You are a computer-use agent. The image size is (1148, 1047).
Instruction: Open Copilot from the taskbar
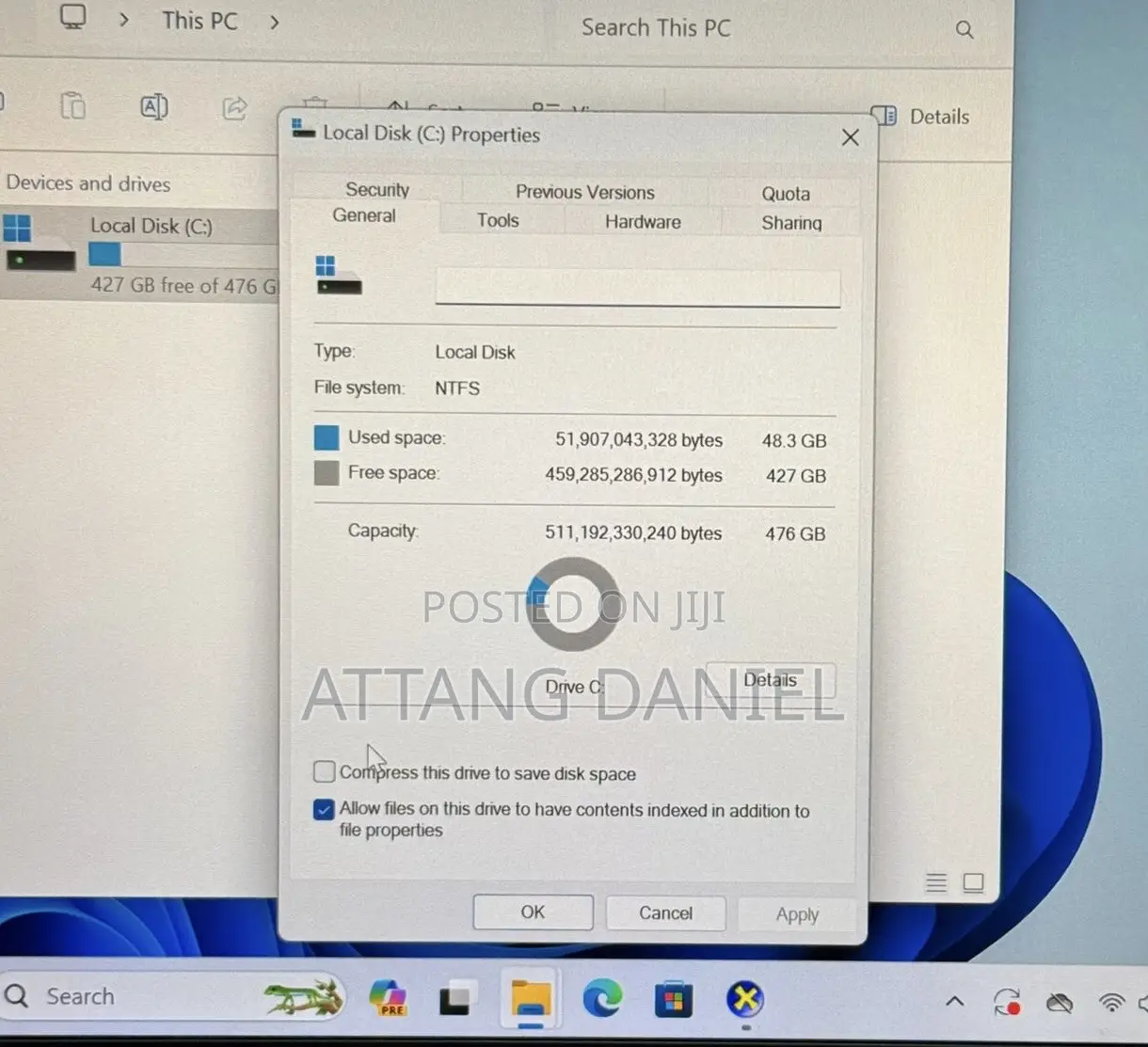(x=388, y=998)
